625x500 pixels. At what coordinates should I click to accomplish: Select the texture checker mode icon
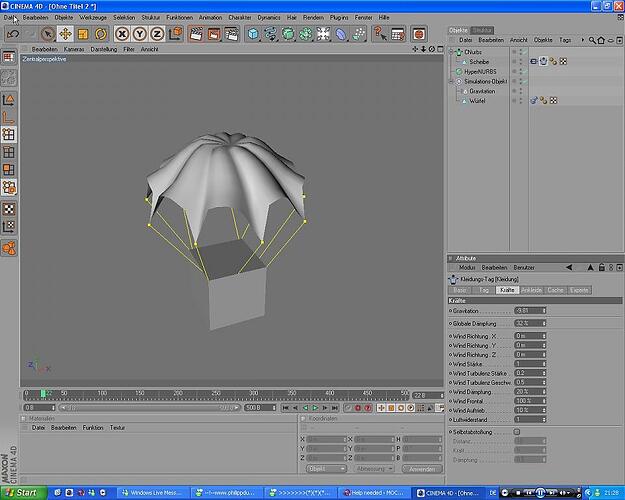click(9, 209)
